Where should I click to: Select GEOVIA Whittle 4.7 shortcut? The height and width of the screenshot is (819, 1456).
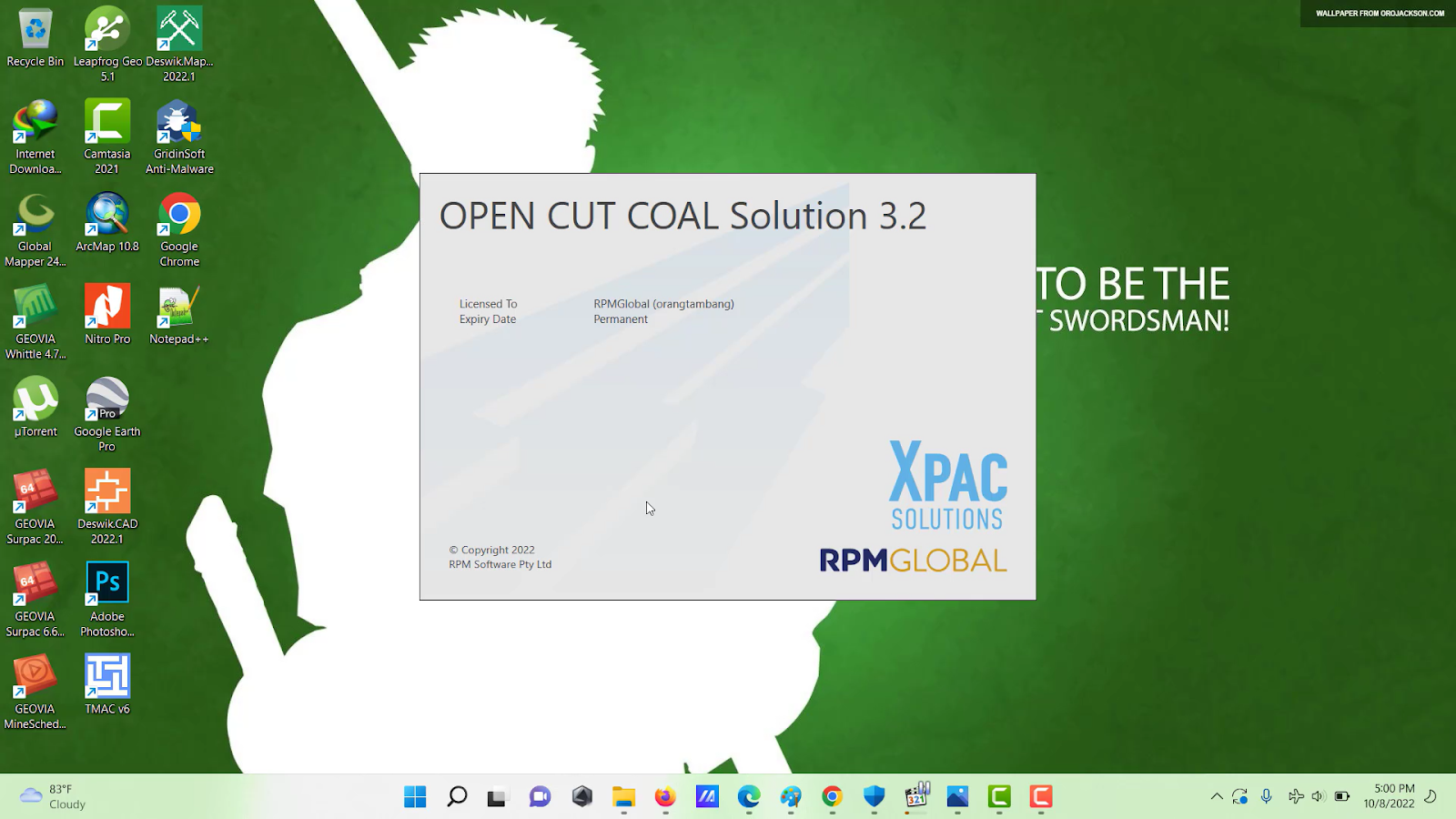tap(35, 322)
